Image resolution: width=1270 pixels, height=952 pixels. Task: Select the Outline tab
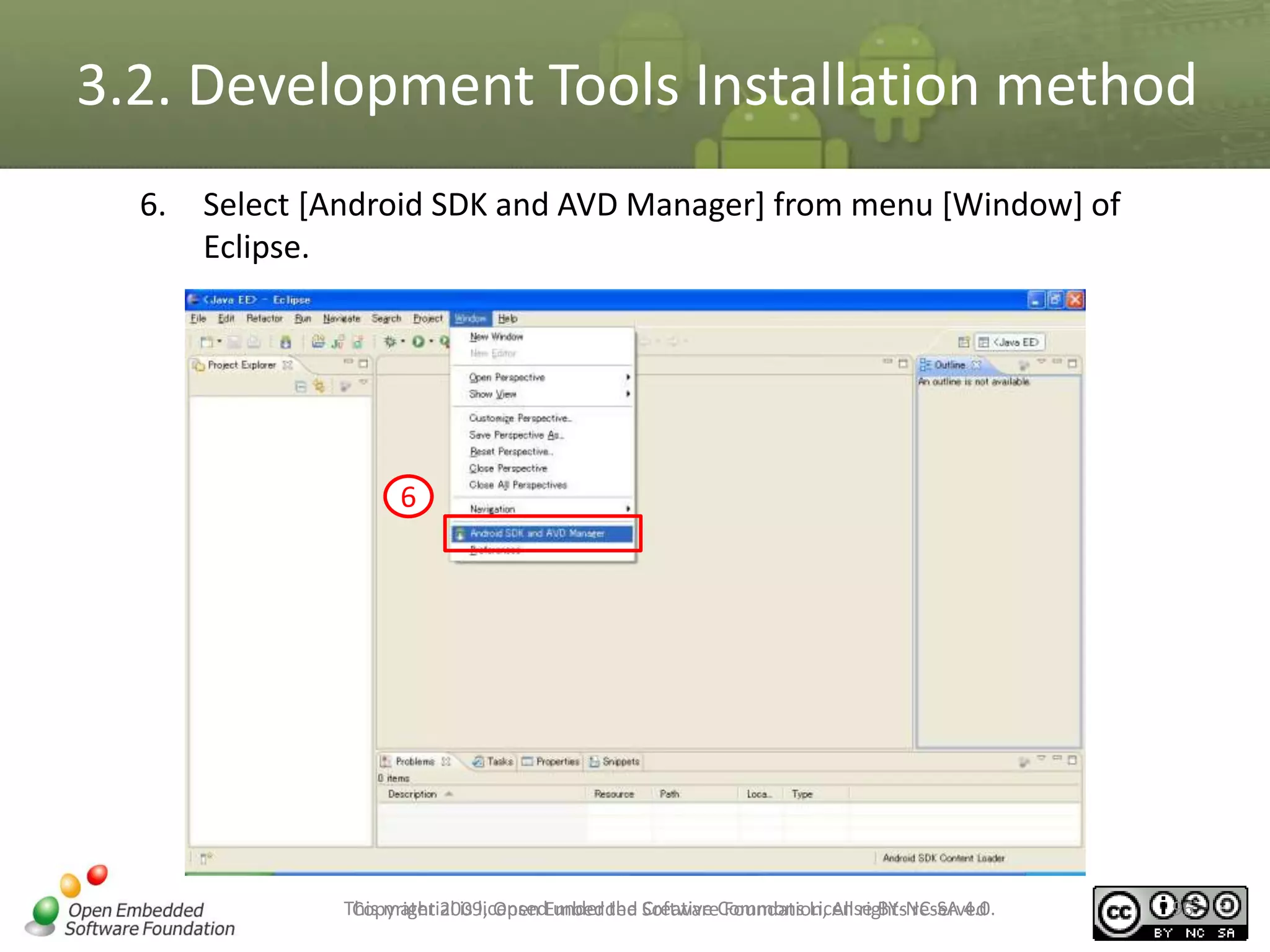pos(949,365)
